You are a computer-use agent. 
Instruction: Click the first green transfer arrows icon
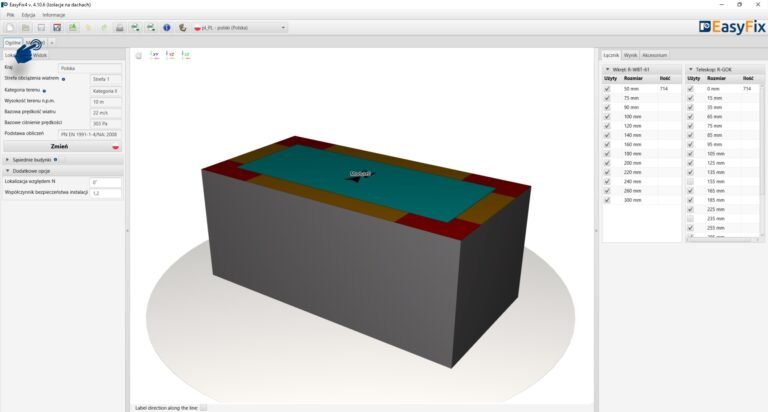pyautogui.click(x=135, y=28)
